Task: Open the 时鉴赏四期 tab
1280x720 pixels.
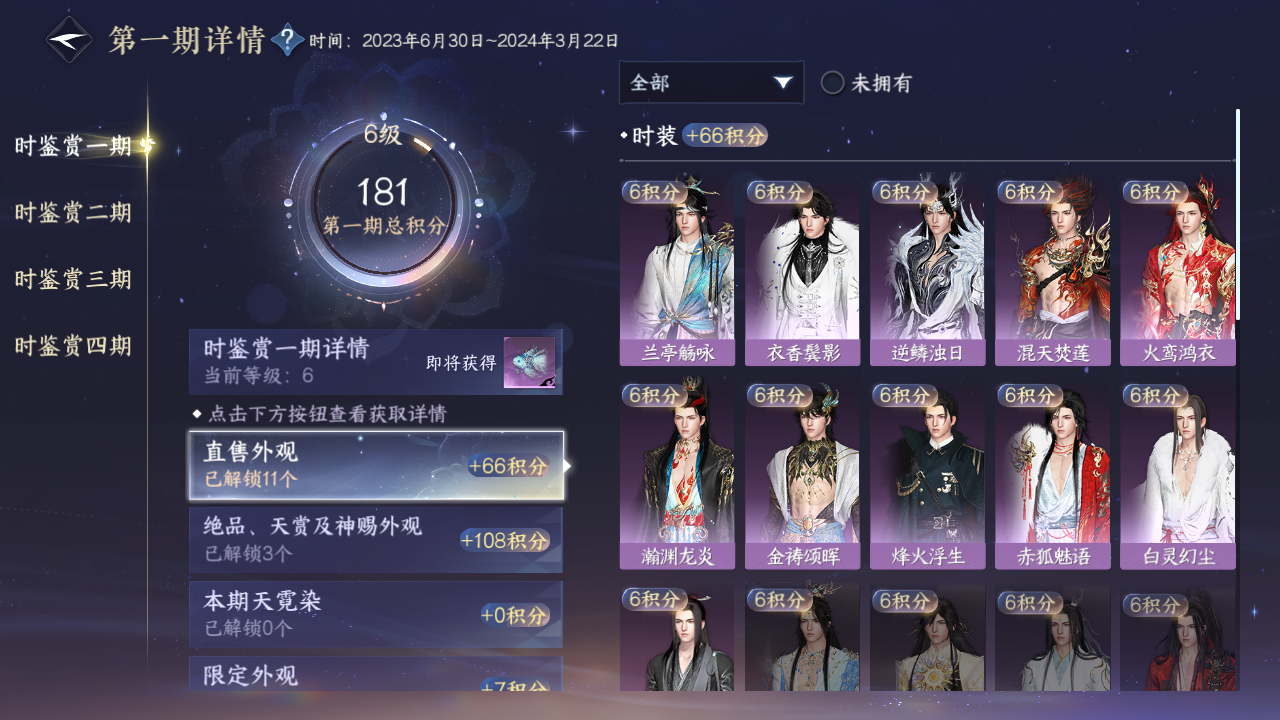Action: 73,346
